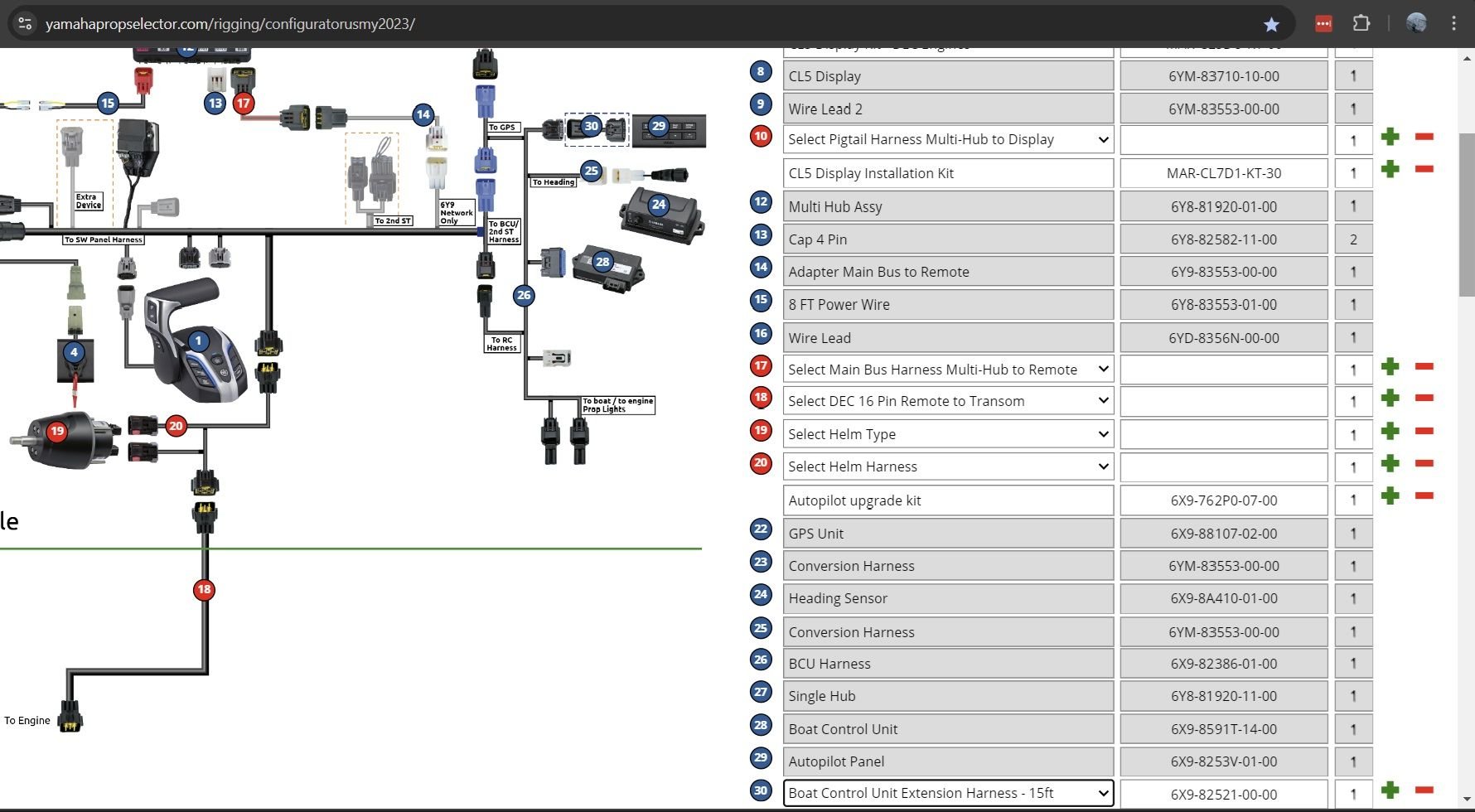1475x812 pixels.
Task: Click the red minus beside Autopilot upgrade kit
Action: 1424,496
